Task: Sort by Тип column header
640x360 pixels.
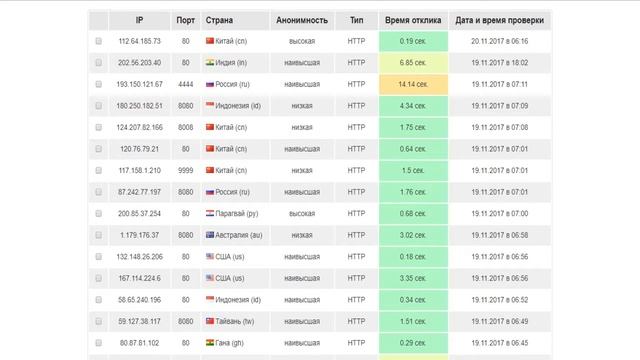Action: (x=356, y=20)
